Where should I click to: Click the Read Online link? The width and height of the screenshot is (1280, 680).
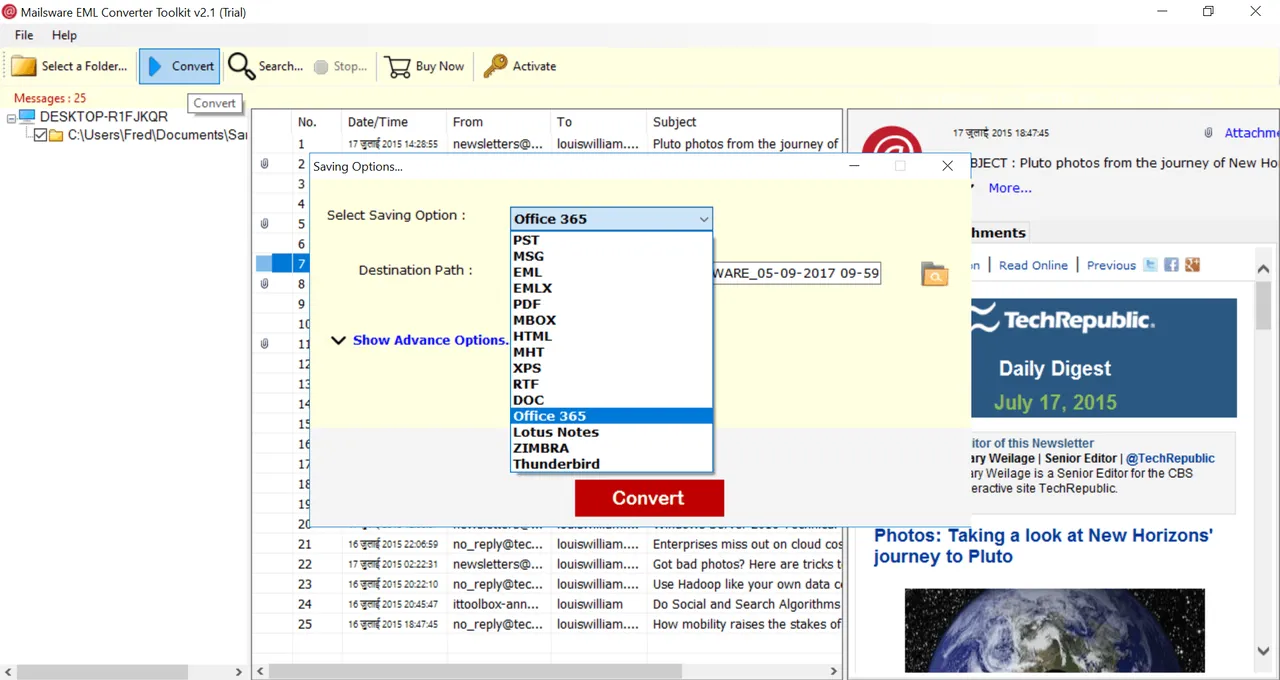tap(1033, 265)
